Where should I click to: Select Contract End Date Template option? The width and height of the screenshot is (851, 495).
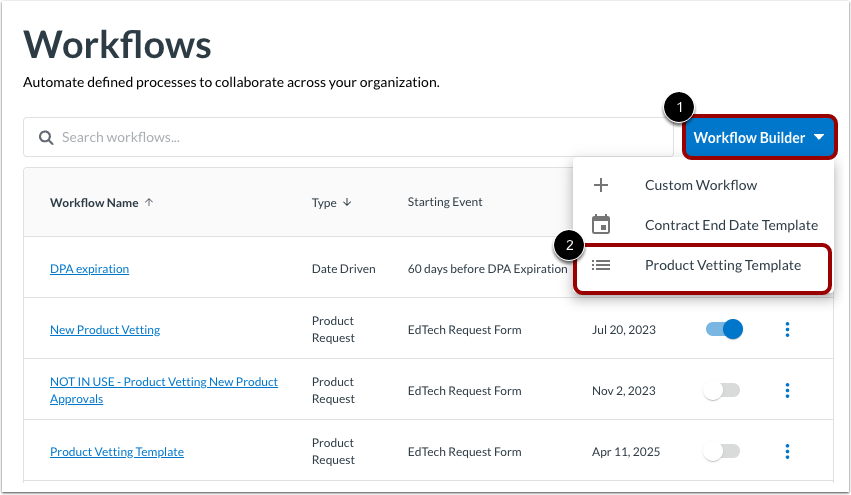point(703,225)
